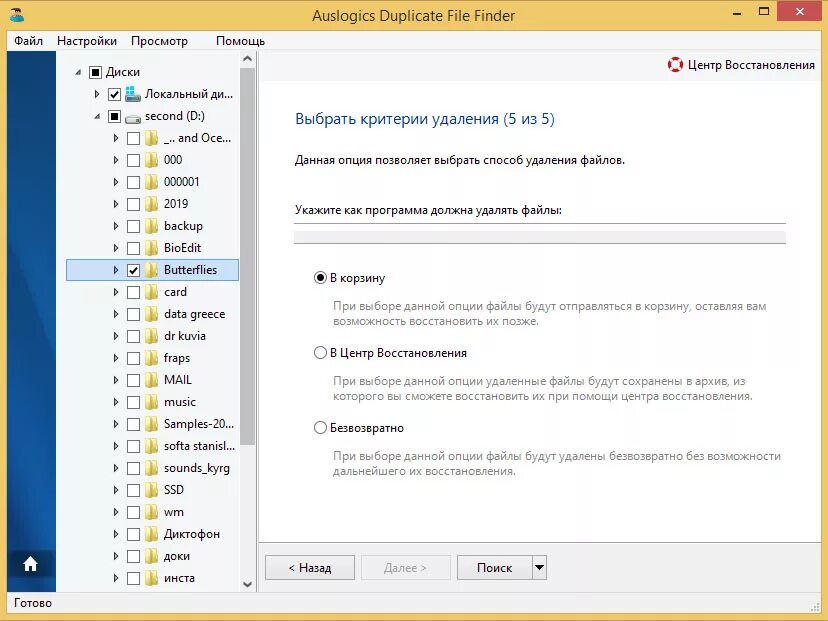The width and height of the screenshot is (828, 621).
Task: Click the 'Готово' status bar text
Action: [x=33, y=603]
